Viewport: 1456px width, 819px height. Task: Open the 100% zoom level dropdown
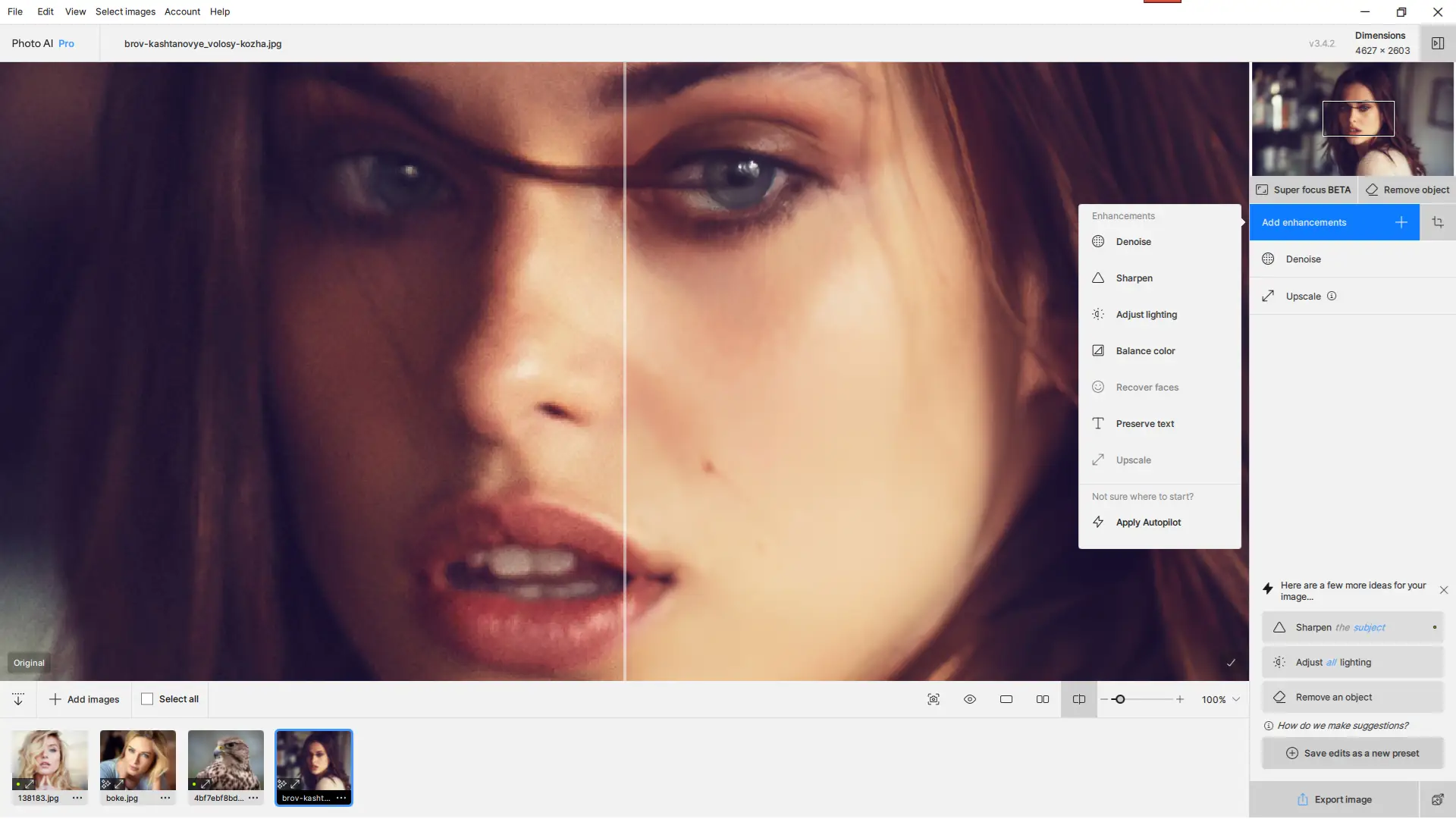[1219, 699]
